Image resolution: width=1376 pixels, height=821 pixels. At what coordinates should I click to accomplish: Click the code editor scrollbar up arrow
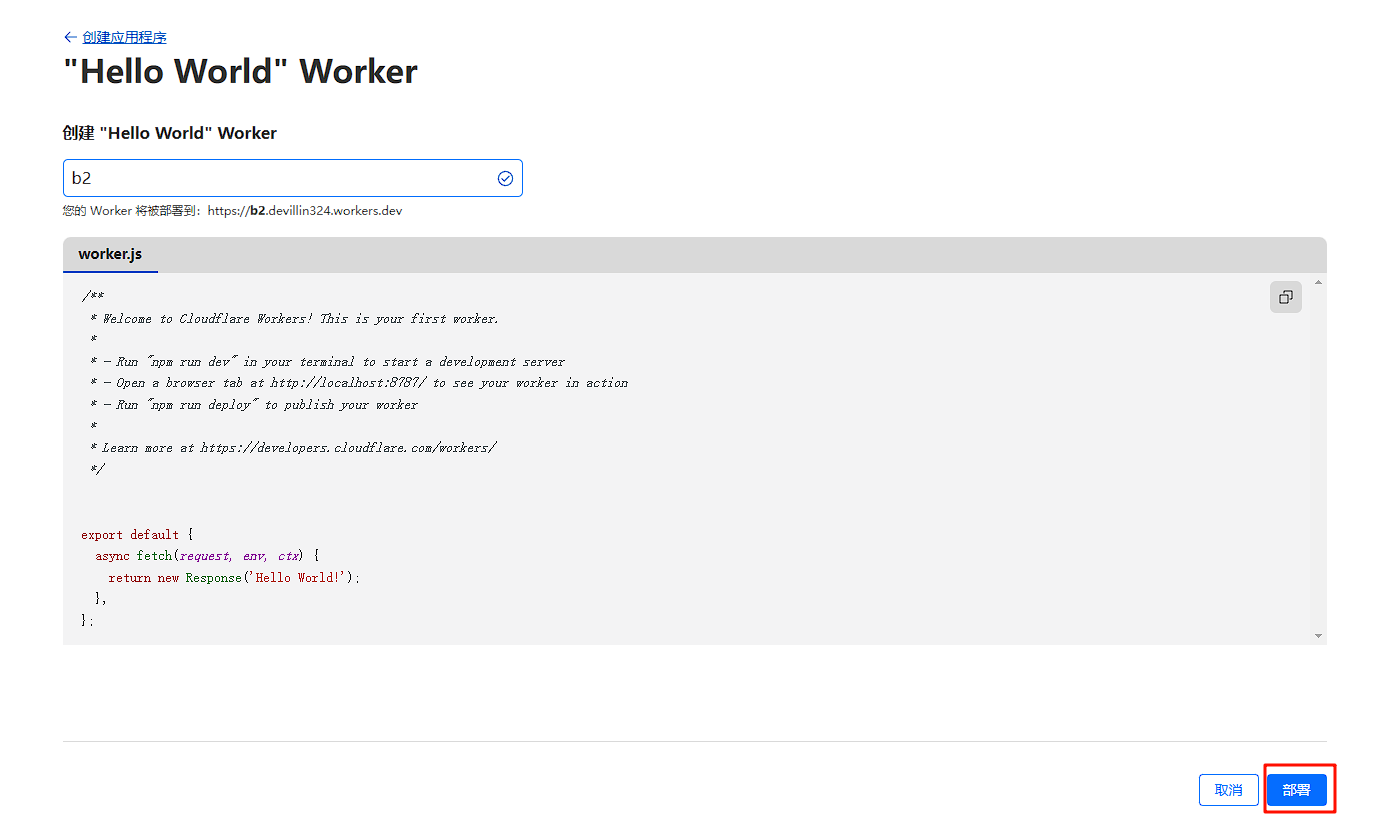1318,283
